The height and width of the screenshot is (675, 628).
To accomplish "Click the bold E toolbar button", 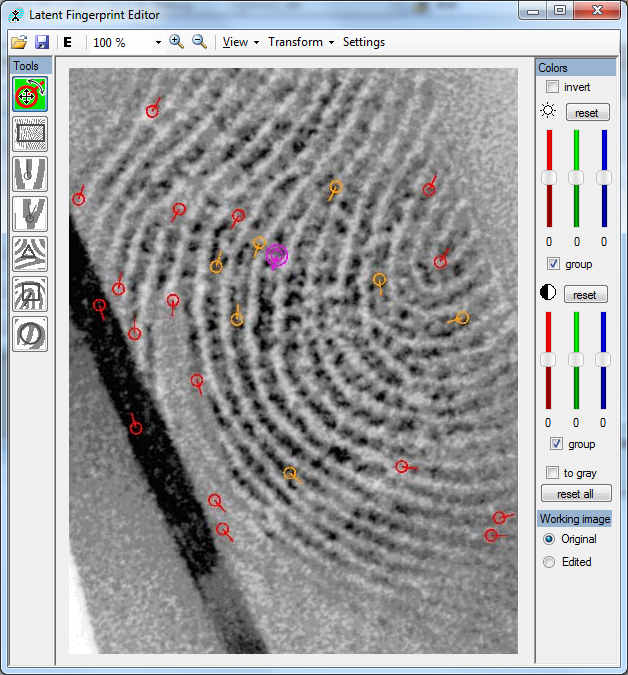I will pyautogui.click(x=68, y=42).
